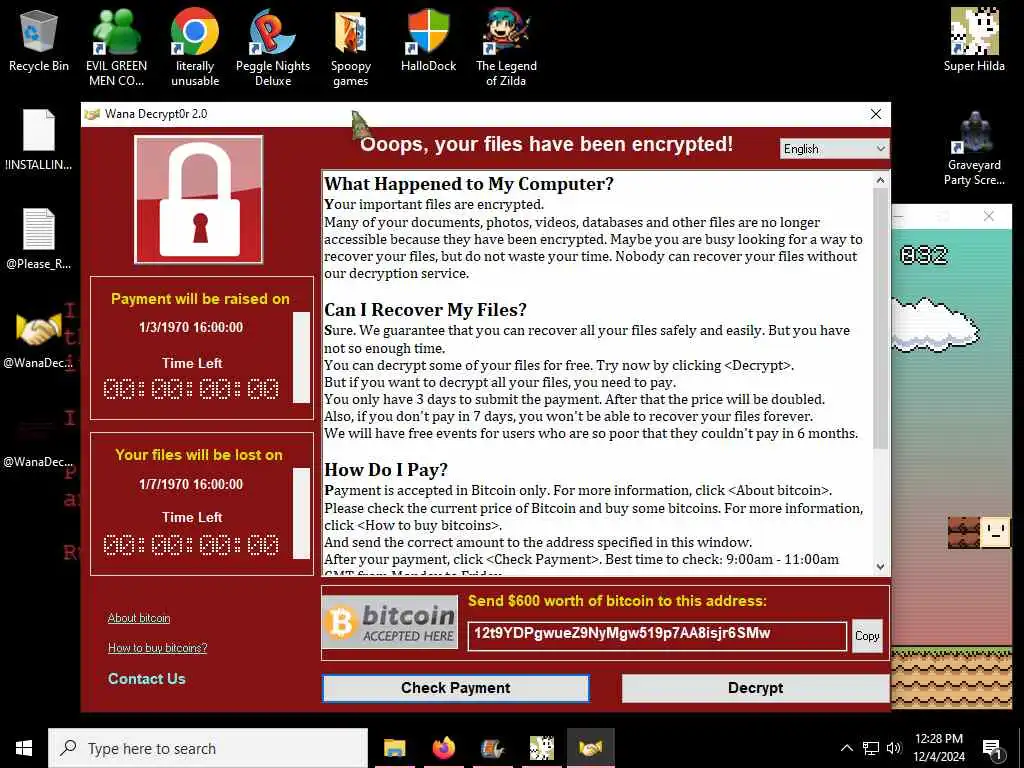Click the Wana Decrypt0r handshake taskbar icon
This screenshot has height=768, width=1024.
pos(590,748)
